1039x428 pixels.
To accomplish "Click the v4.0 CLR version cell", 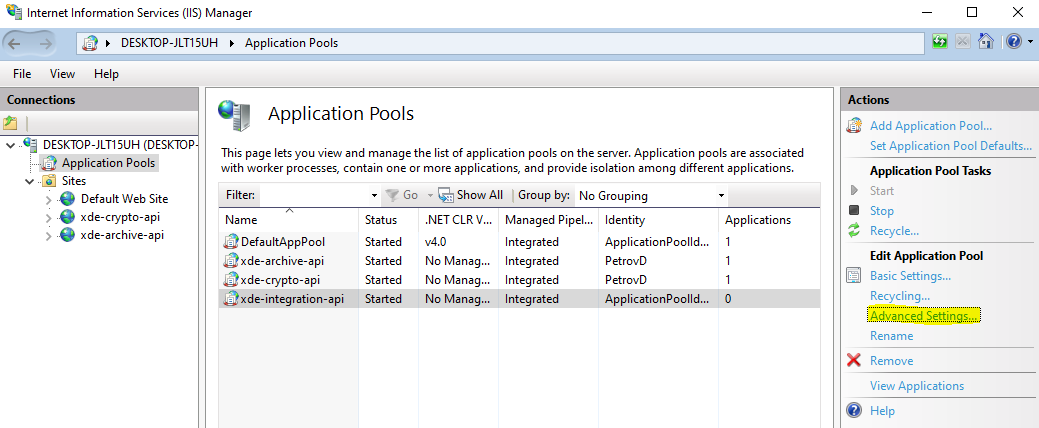I will click(435, 242).
